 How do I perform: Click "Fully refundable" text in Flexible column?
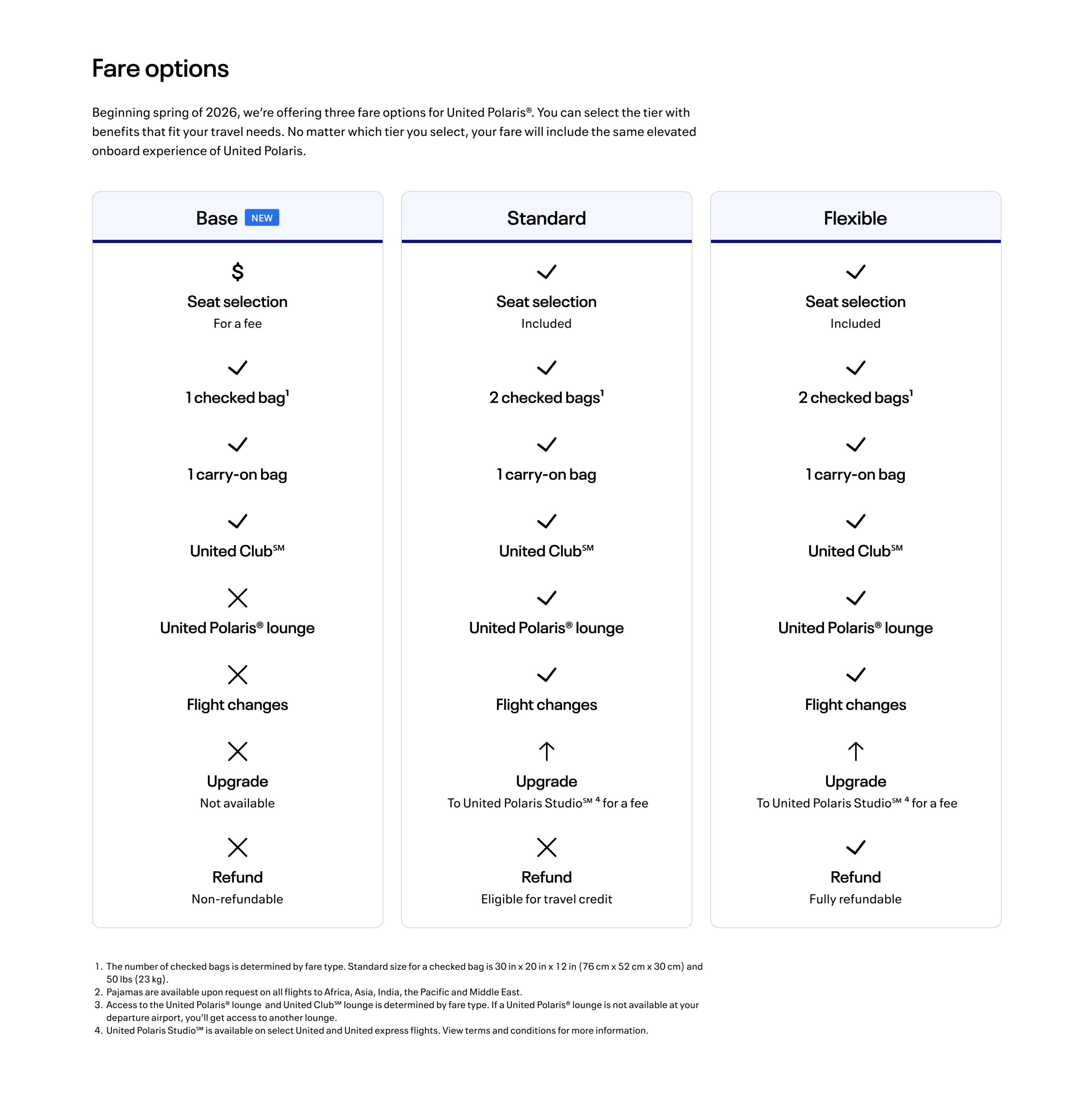(x=855, y=899)
